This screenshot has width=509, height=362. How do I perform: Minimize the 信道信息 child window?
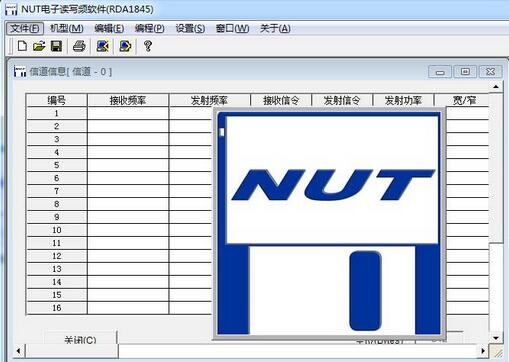(x=440, y=72)
